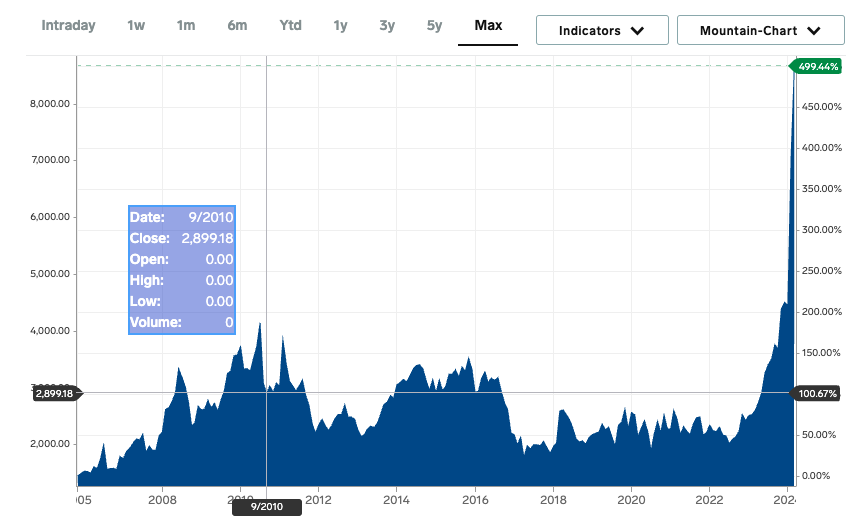Show the 1m chart period
The height and width of the screenshot is (531, 865).
(186, 25)
